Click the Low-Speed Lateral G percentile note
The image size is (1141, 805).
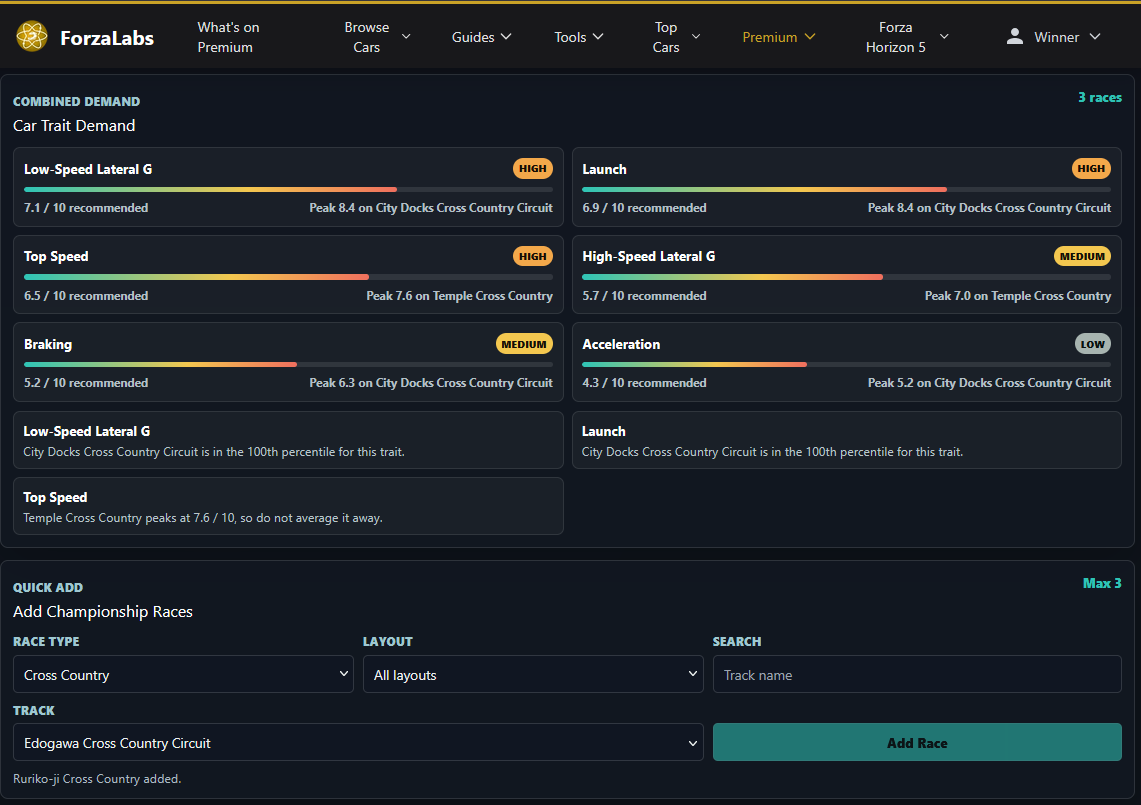(214, 451)
